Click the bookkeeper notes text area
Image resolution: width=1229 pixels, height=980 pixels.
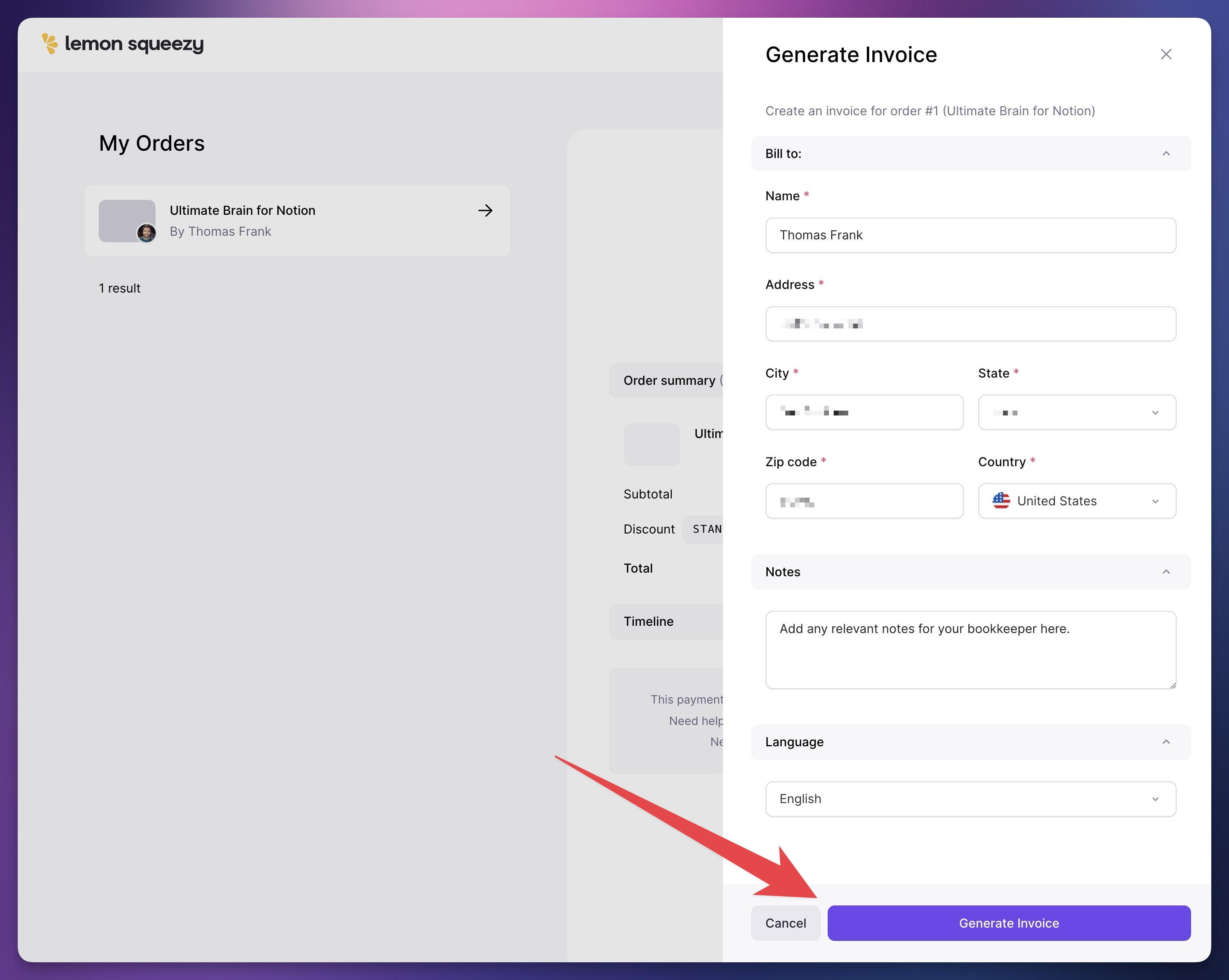click(970, 650)
